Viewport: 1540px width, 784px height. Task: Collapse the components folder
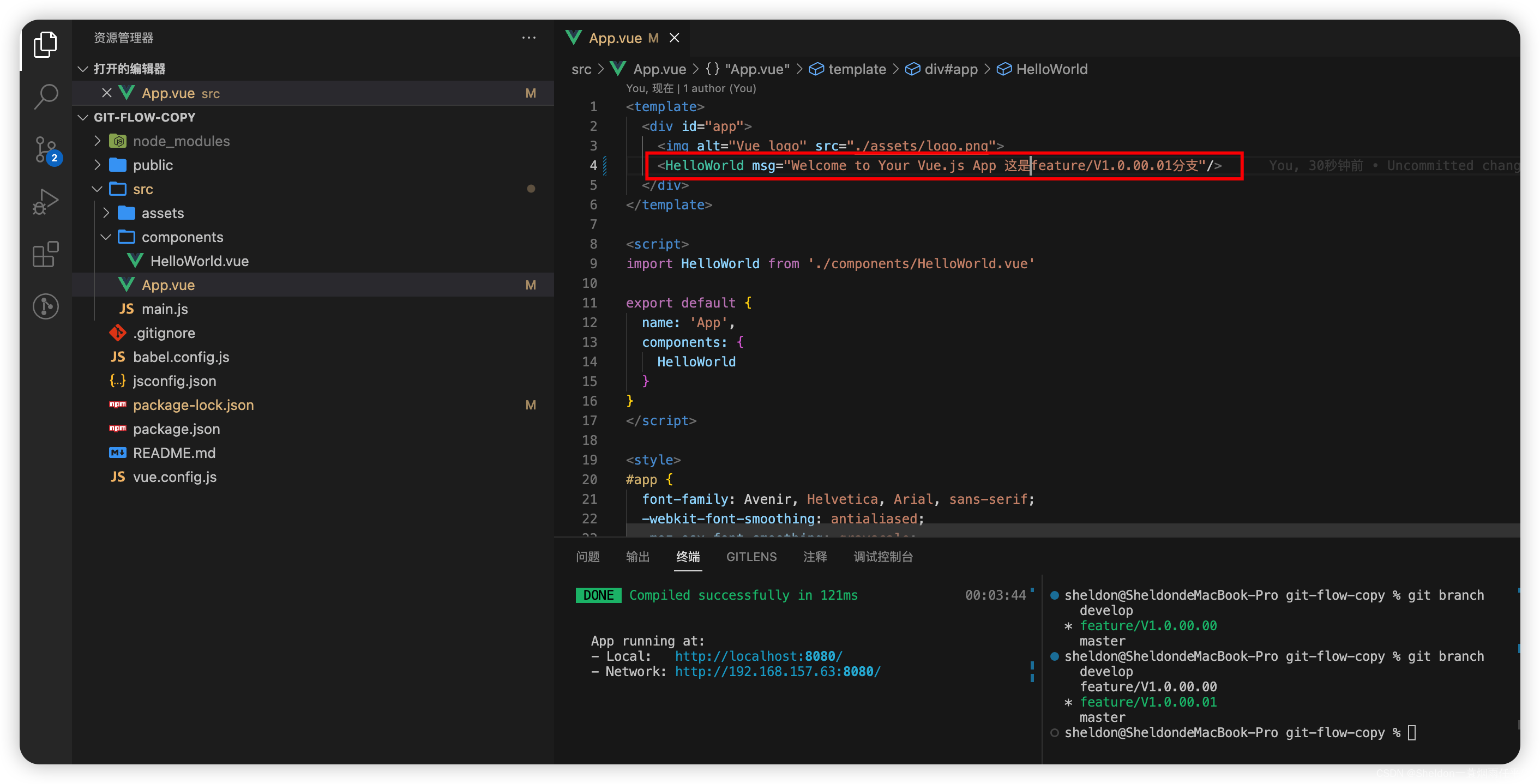point(106,237)
